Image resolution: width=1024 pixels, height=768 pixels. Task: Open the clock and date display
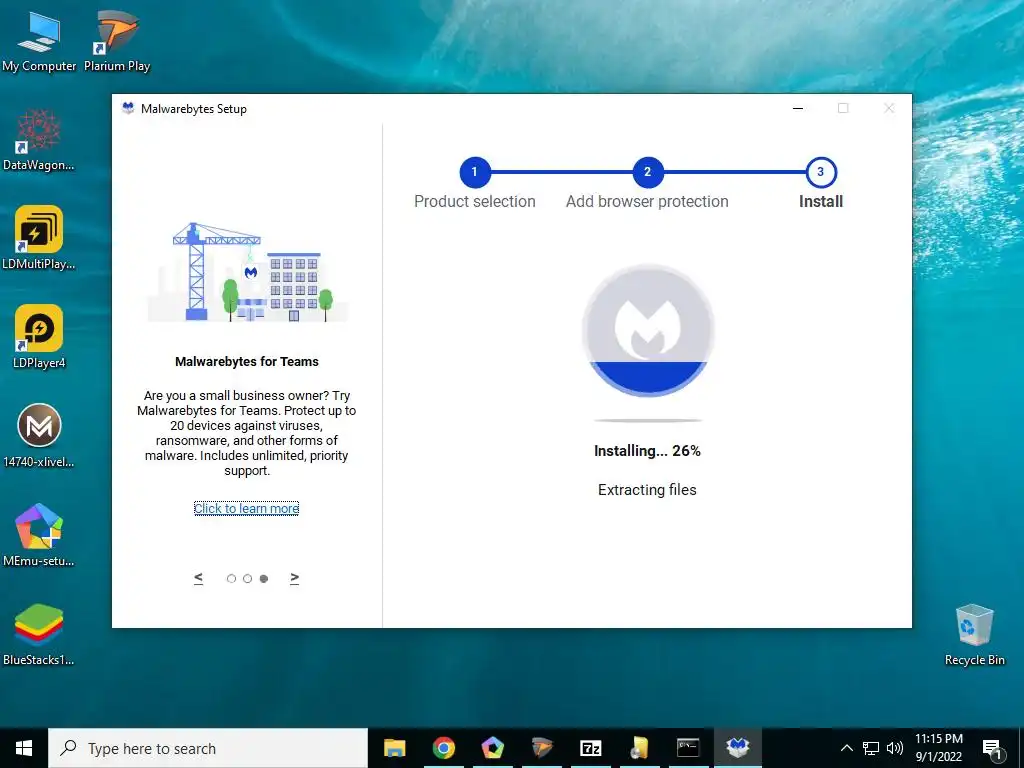click(x=938, y=748)
